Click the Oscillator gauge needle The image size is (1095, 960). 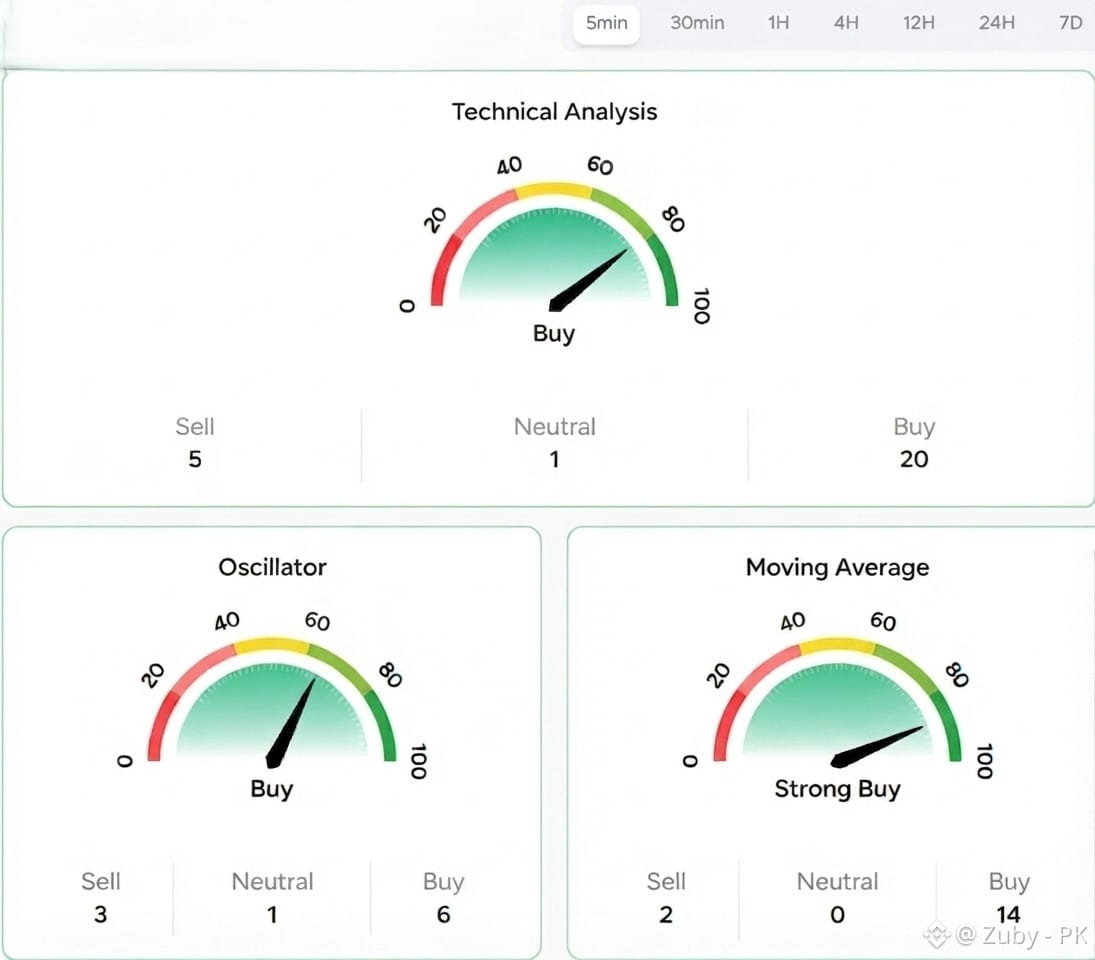(290, 723)
